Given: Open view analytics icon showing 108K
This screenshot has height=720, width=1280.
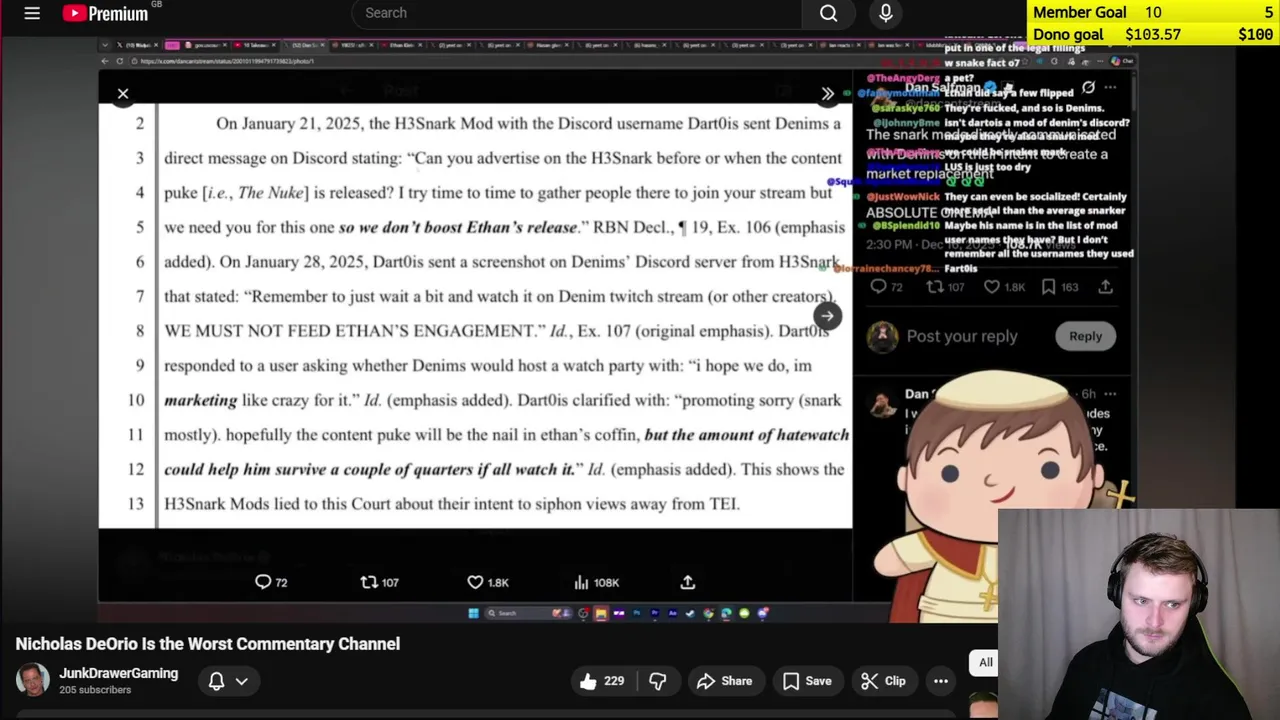Looking at the screenshot, I should 581,582.
